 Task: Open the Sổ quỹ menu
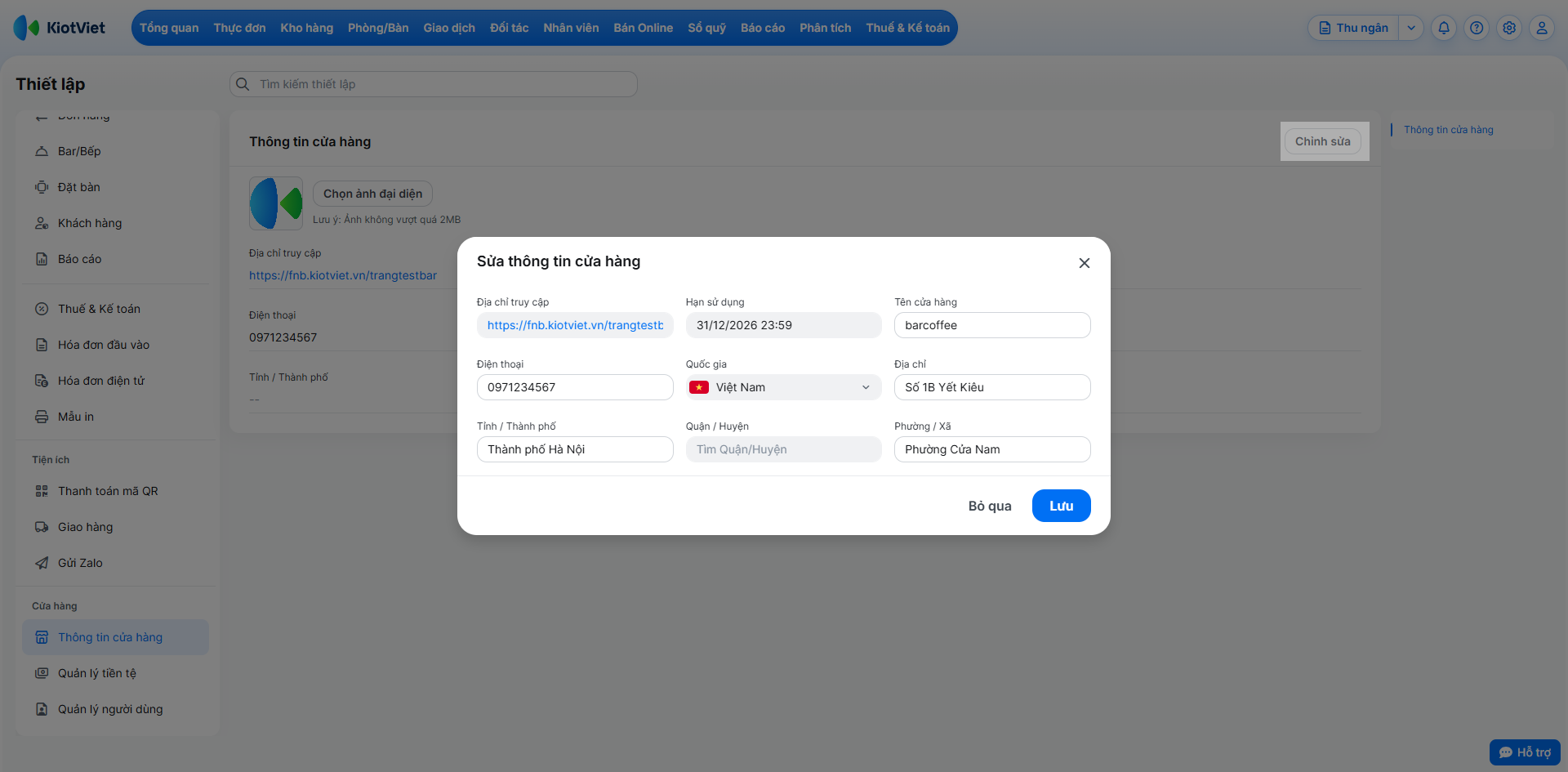pyautogui.click(x=707, y=28)
